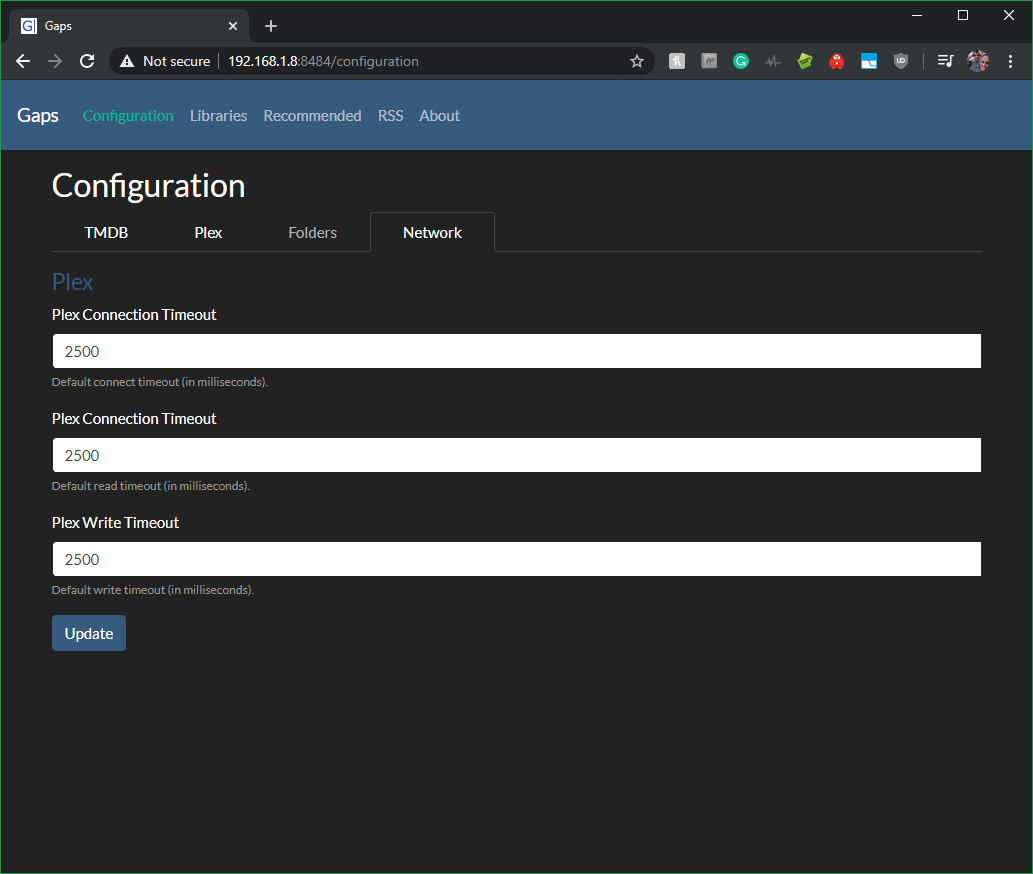Minimize the browser window
The width and height of the screenshot is (1033, 874).
[916, 15]
